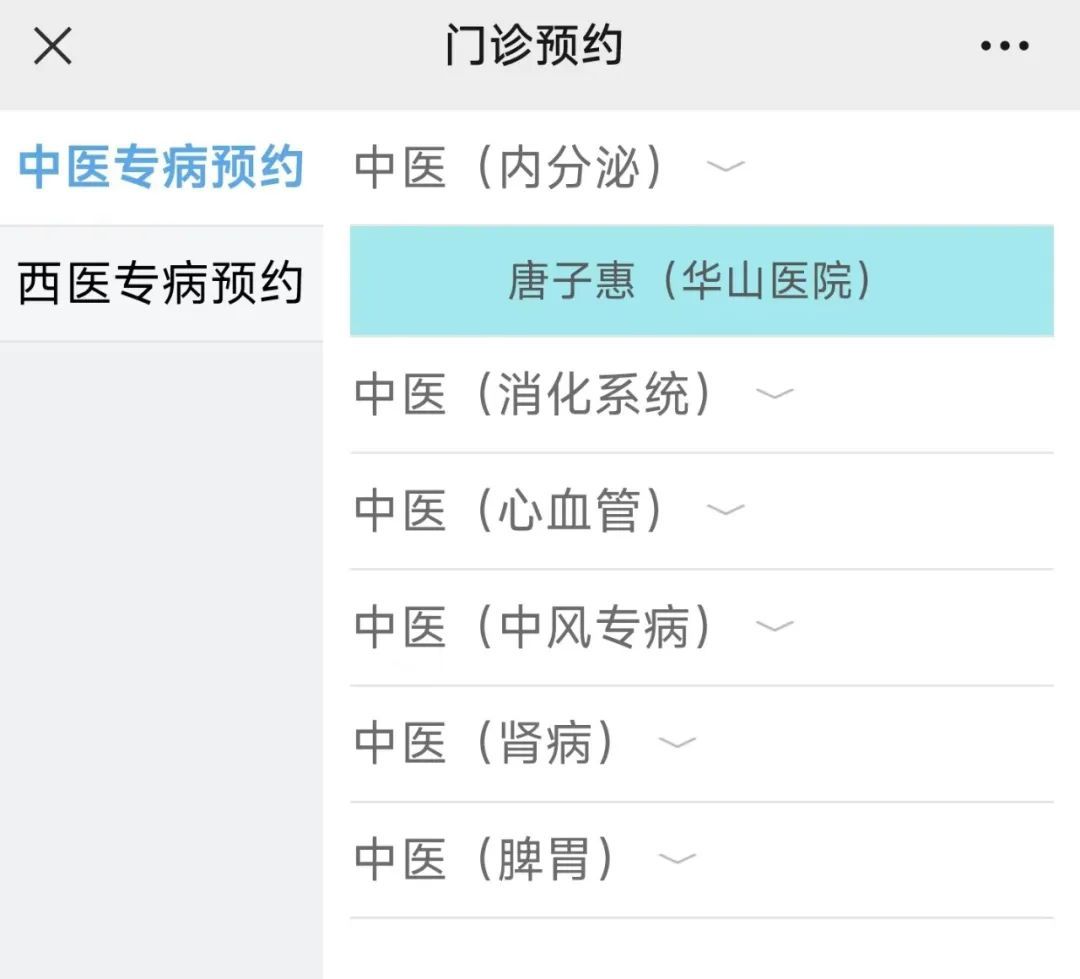Screen dimensions: 1080x979
Task: Select the 中医（脾胃） category label
Action: (486, 859)
